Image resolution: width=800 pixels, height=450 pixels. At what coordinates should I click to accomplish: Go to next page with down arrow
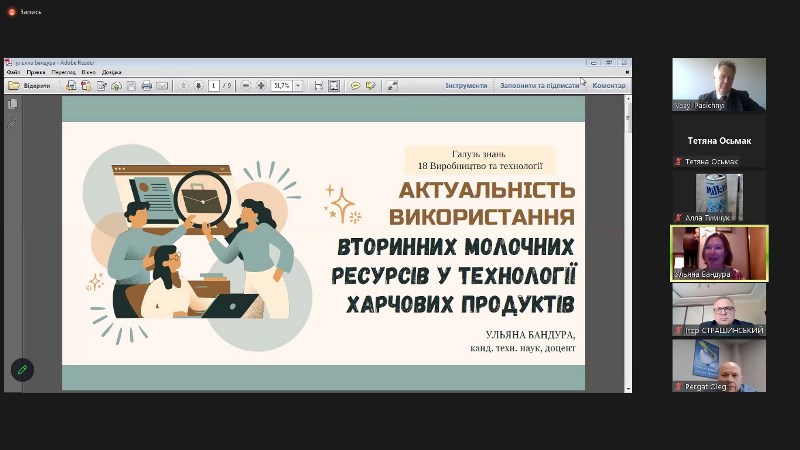[198, 86]
